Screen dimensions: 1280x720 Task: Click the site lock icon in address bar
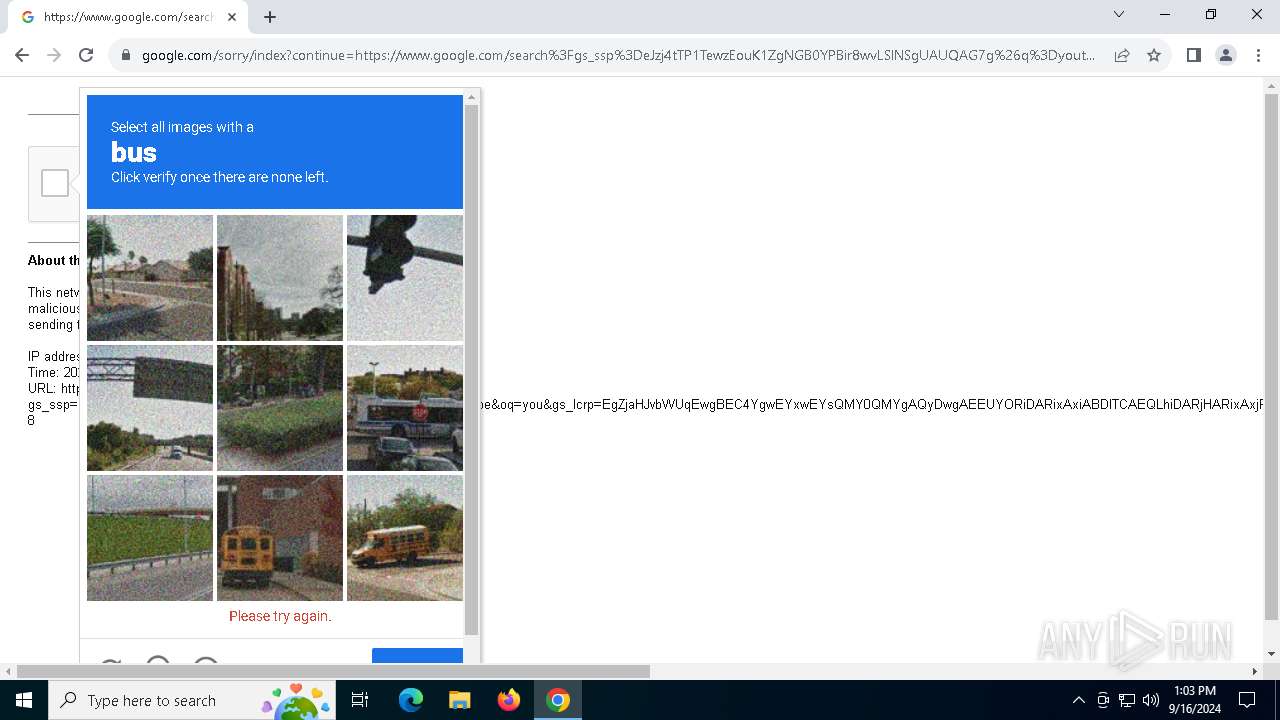pyautogui.click(x=125, y=55)
